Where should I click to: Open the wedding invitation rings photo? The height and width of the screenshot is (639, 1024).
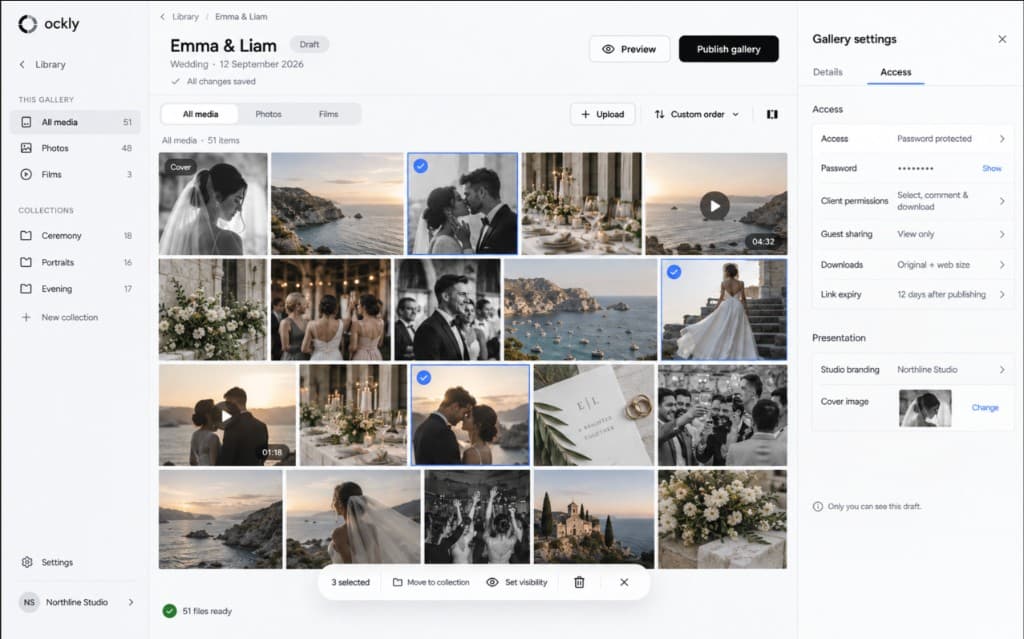[594, 416]
